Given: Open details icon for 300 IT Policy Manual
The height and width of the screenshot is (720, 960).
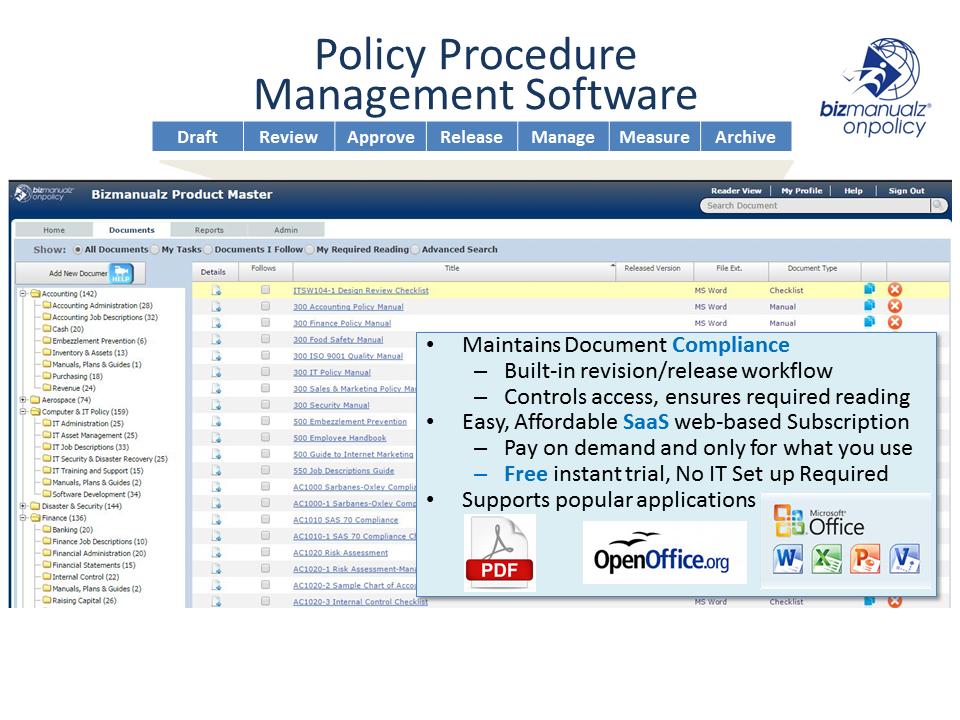Looking at the screenshot, I should click(x=216, y=372).
